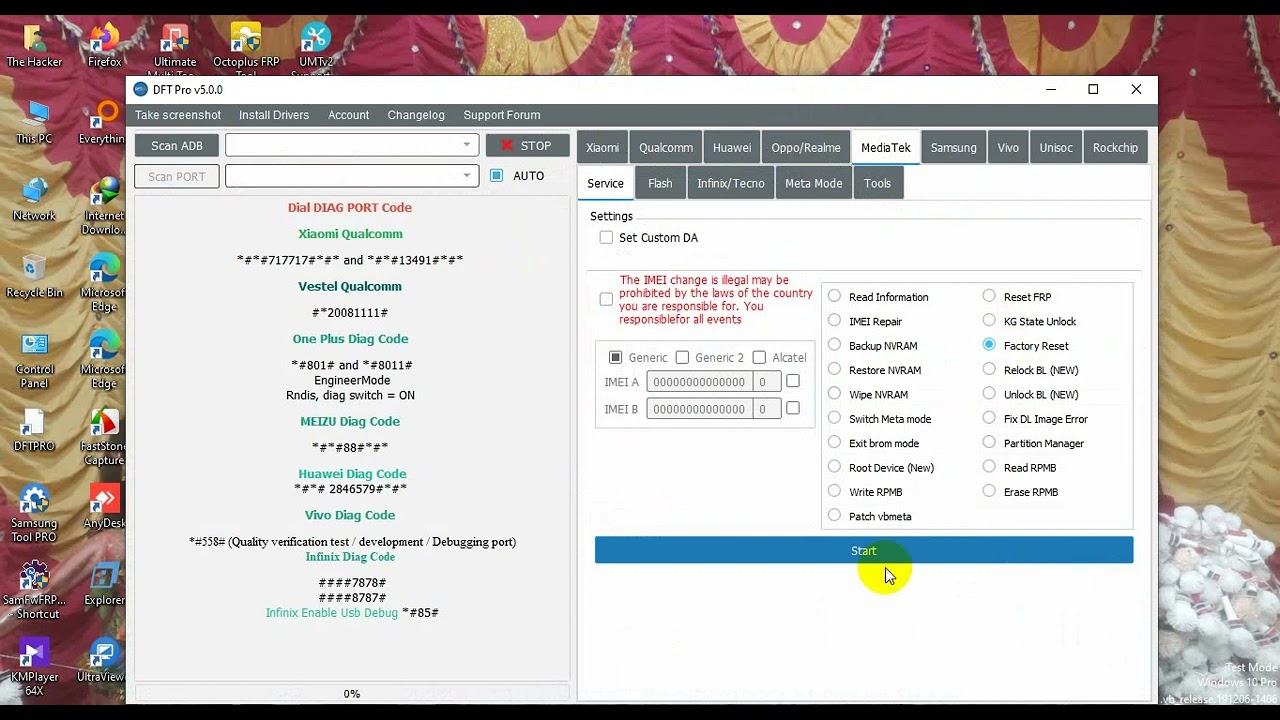Select the Network desktop icon
1280x720 pixels.
(34, 198)
